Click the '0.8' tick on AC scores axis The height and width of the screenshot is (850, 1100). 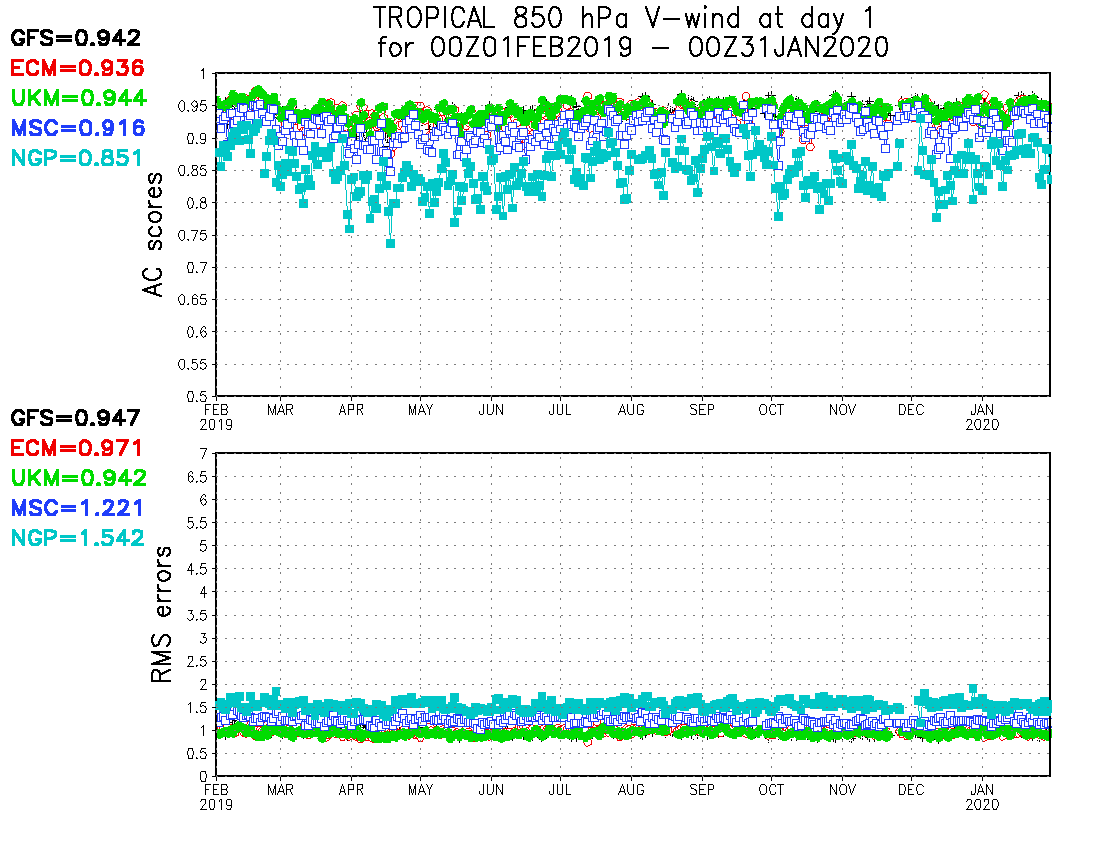click(196, 203)
